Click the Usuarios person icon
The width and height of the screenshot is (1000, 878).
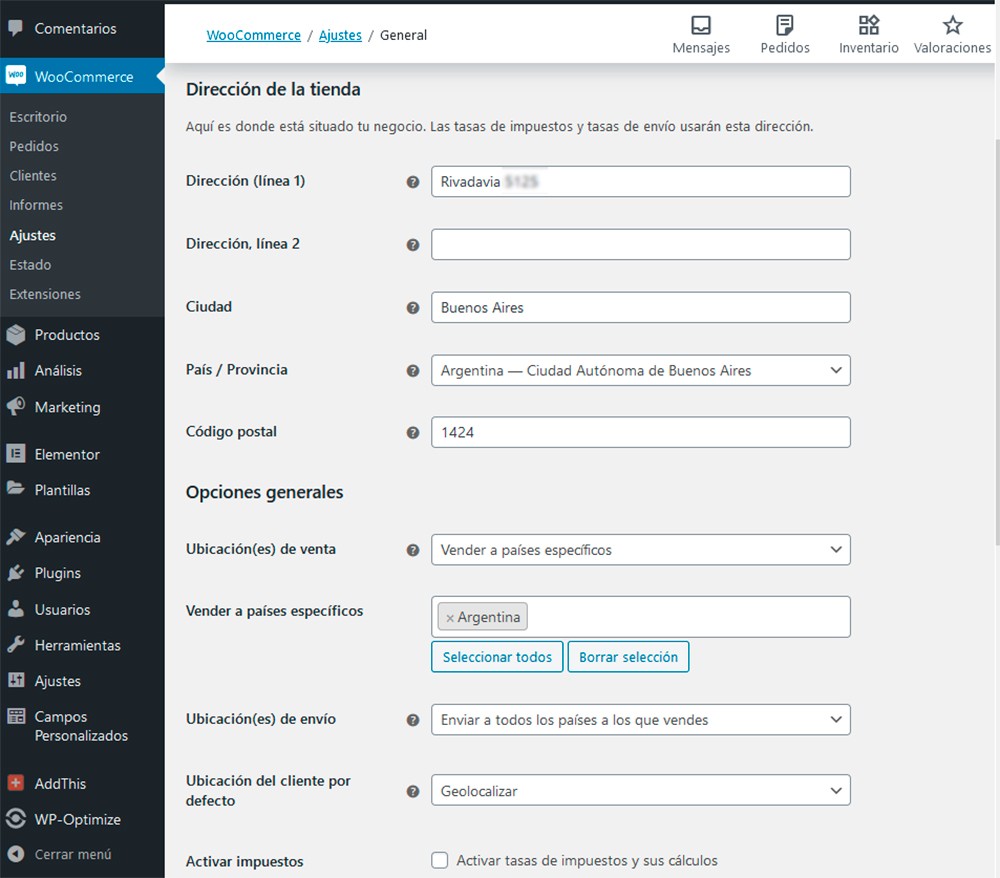[16, 609]
